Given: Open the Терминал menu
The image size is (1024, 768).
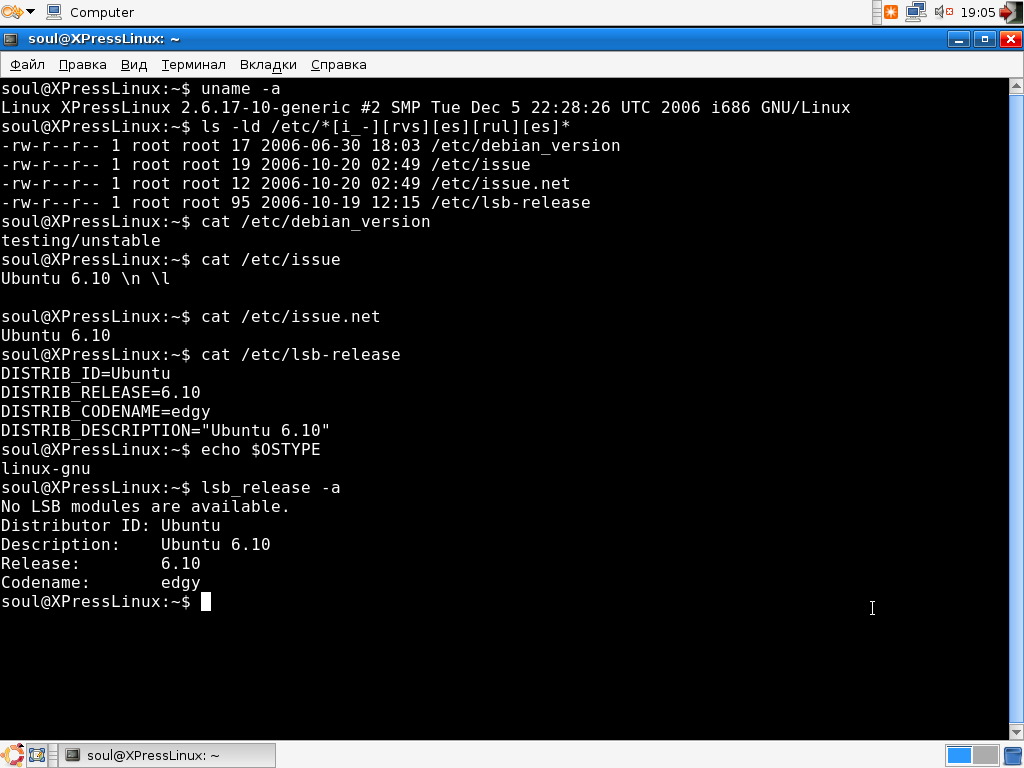Looking at the screenshot, I should 193,65.
